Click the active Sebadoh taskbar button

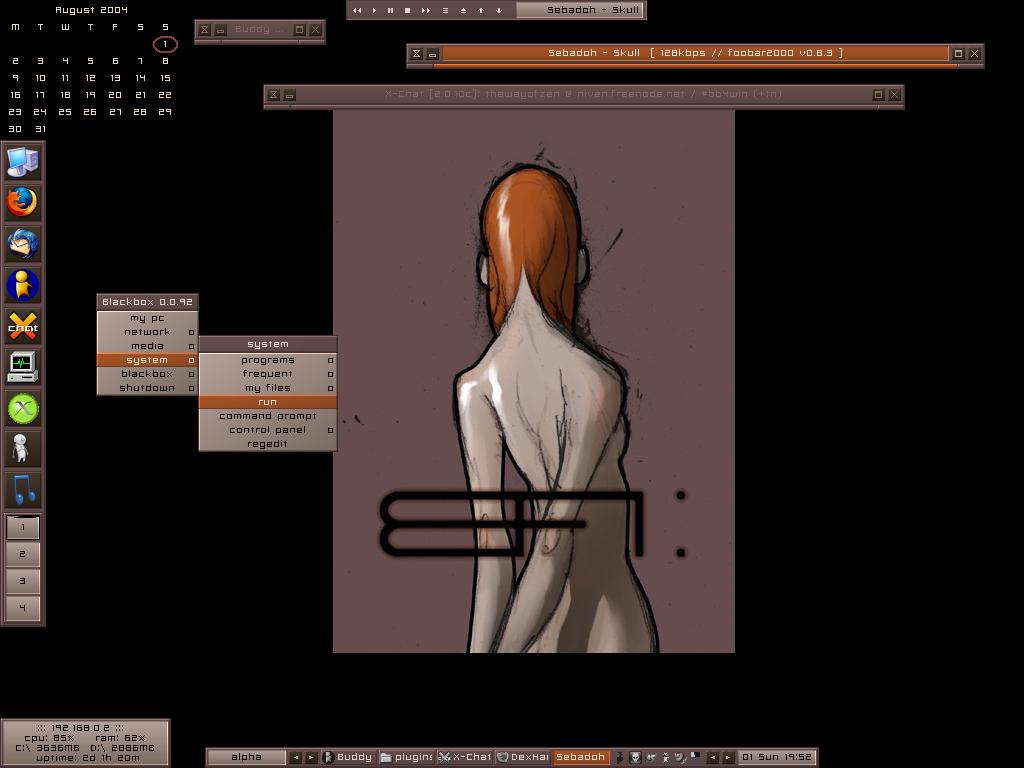coord(580,758)
